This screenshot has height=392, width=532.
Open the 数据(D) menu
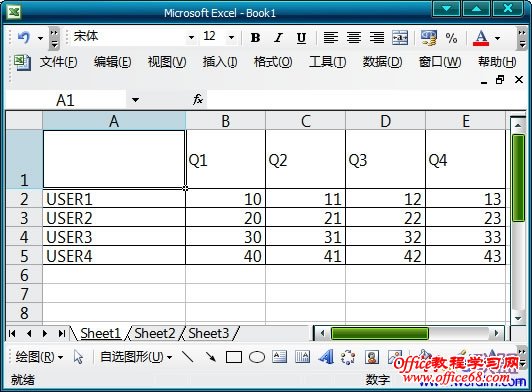point(382,62)
